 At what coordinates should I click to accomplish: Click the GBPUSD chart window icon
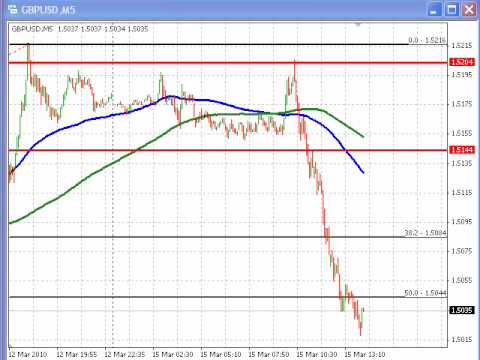[x=12, y=9]
